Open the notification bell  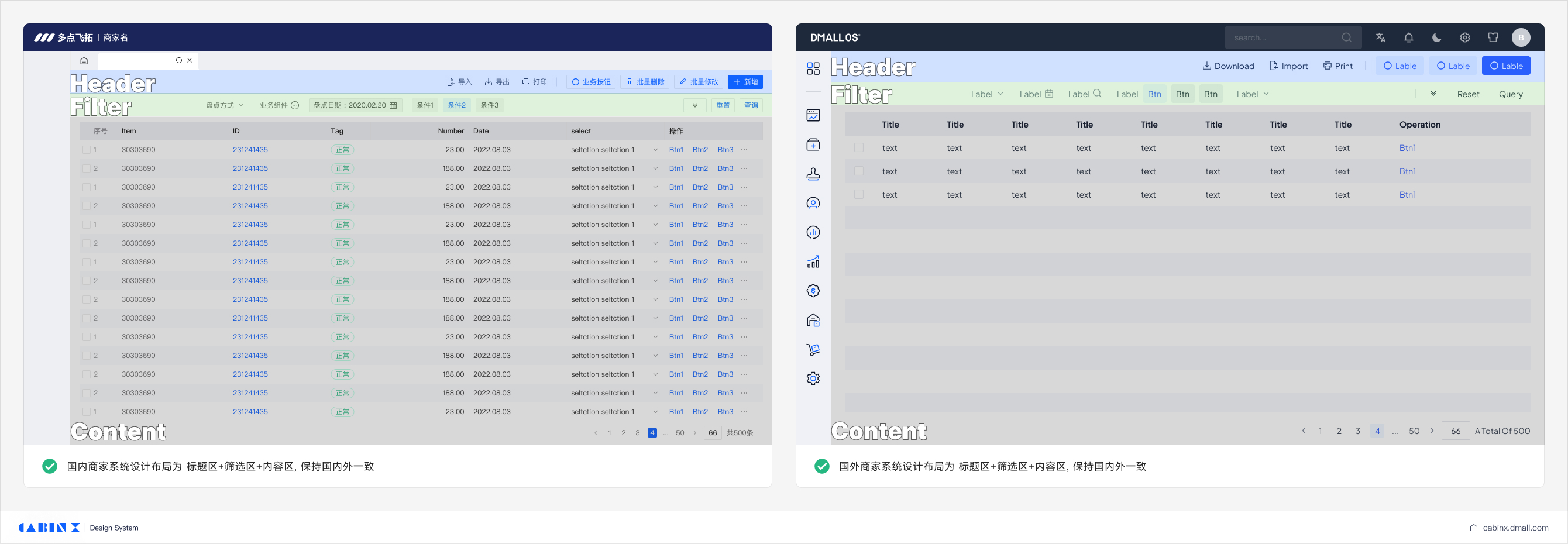click(x=1408, y=37)
